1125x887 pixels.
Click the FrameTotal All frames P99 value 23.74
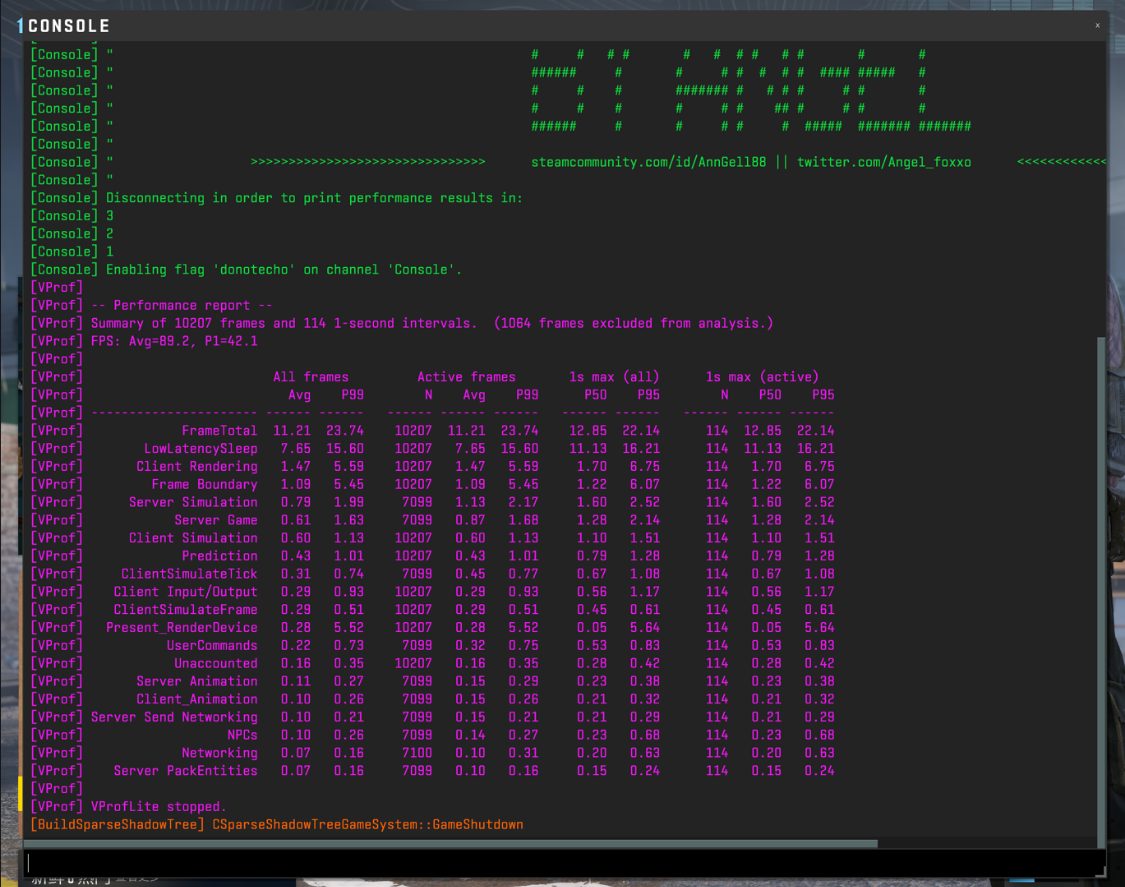click(x=344, y=431)
